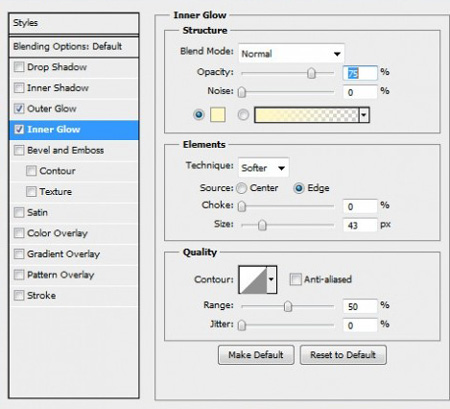Image resolution: width=450 pixels, height=409 pixels.
Task: Enable the Pattern Overlay checkbox
Action: (19, 275)
